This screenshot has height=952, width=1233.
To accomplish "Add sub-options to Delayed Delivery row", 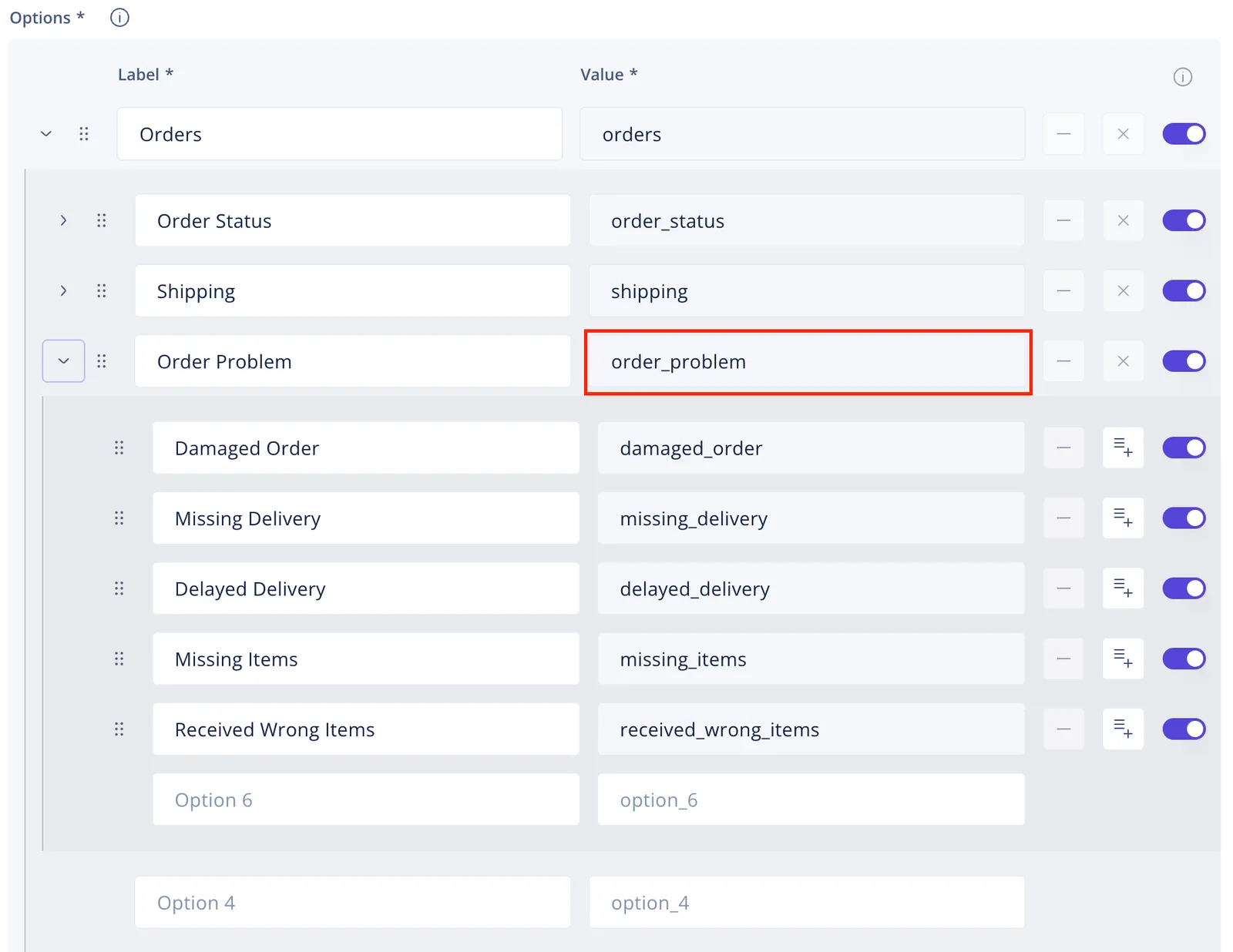I will tap(1123, 588).
